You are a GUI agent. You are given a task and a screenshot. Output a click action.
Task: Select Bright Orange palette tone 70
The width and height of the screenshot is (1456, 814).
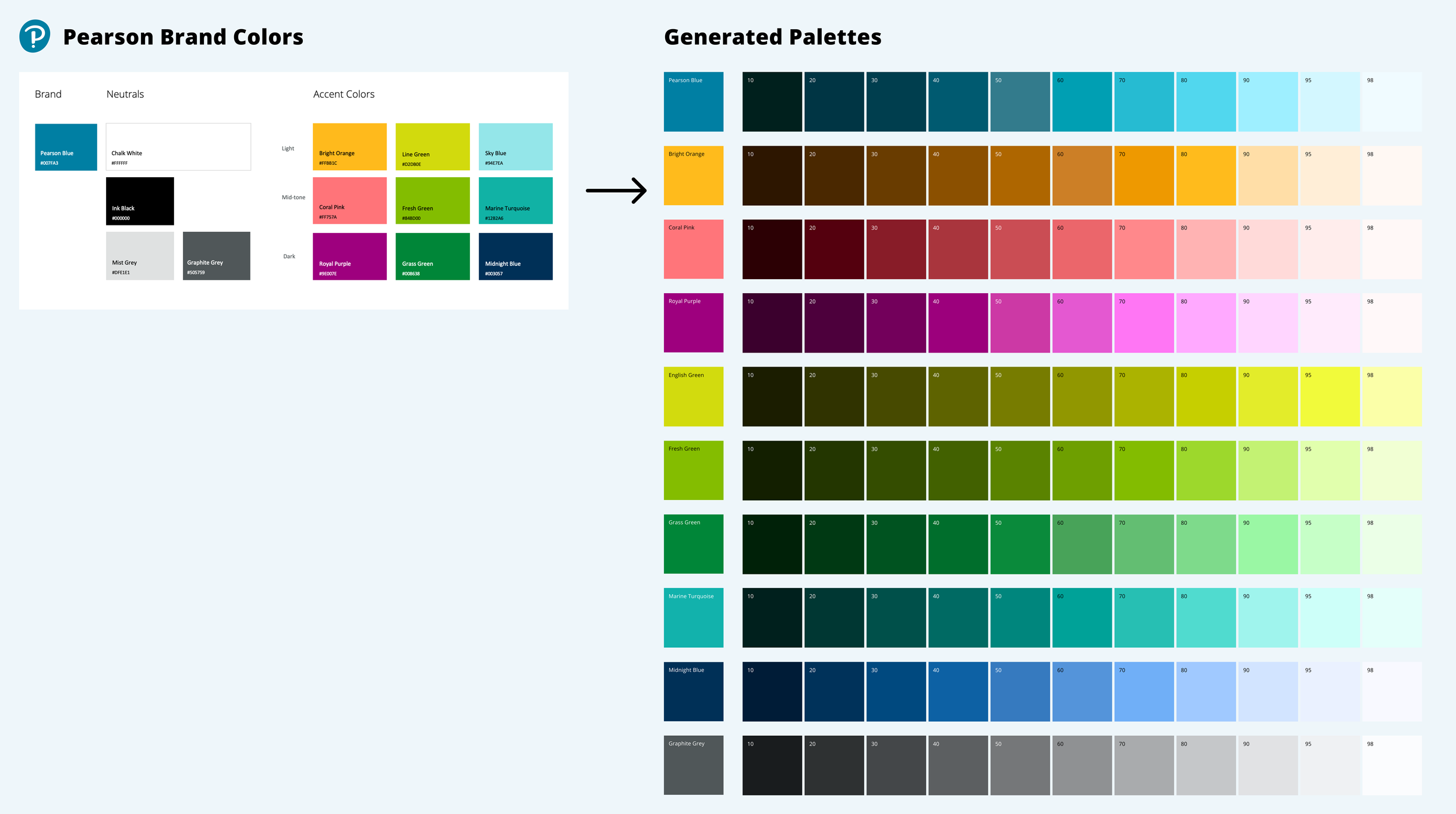(1144, 175)
